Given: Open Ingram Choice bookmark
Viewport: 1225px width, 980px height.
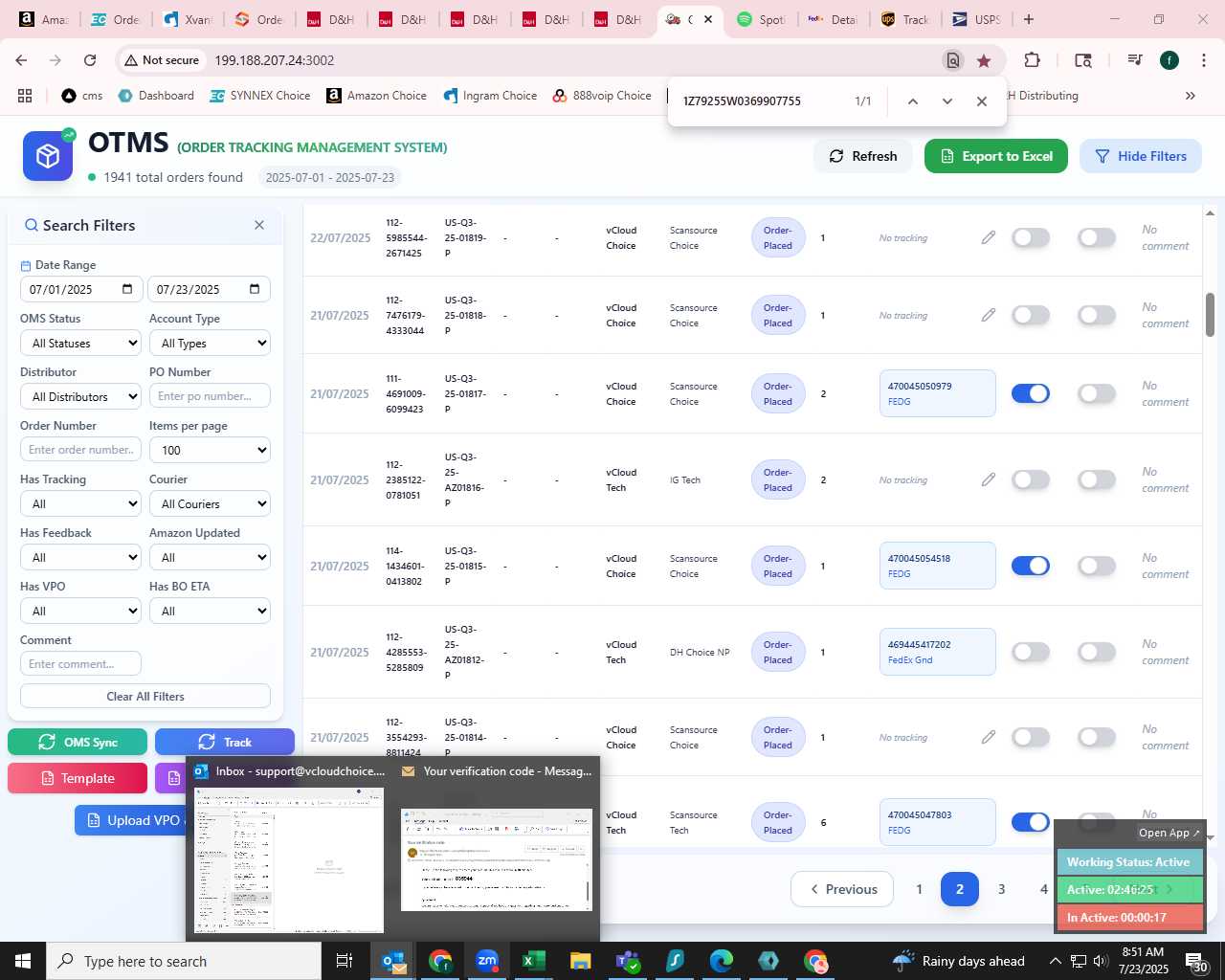Looking at the screenshot, I should 490,96.
